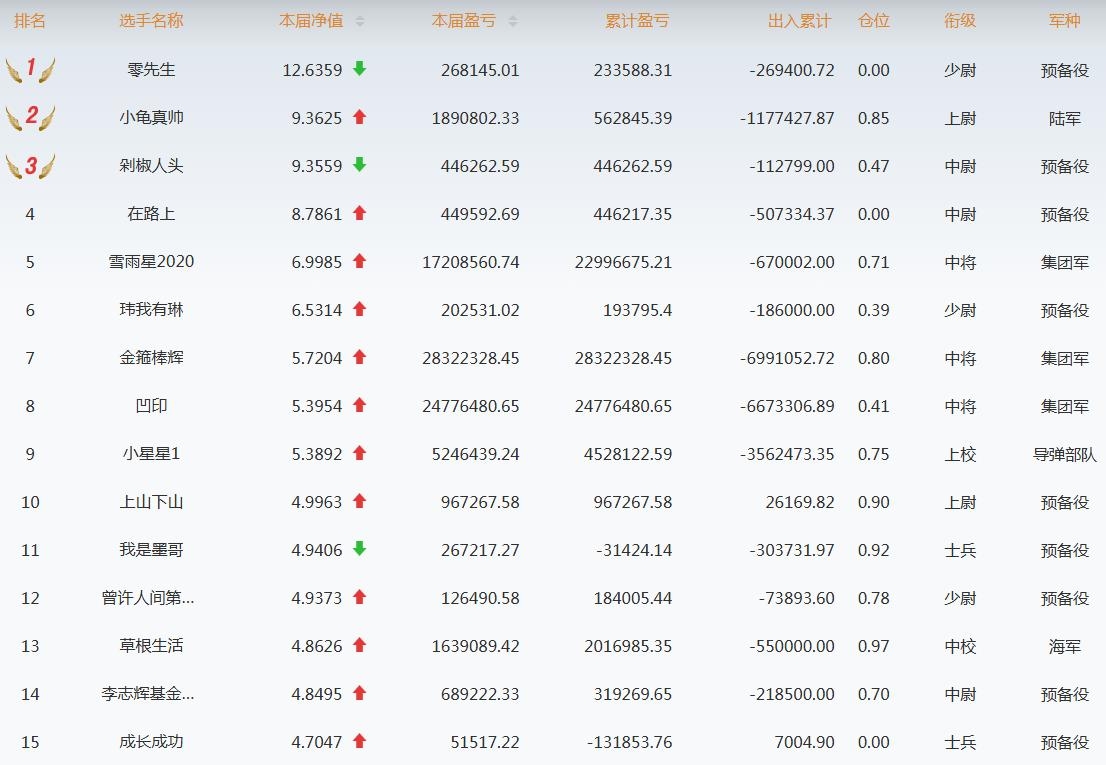Viewport: 1106px width, 765px height.
Task: Open player 雪雨星2020 profile
Action: (151, 262)
